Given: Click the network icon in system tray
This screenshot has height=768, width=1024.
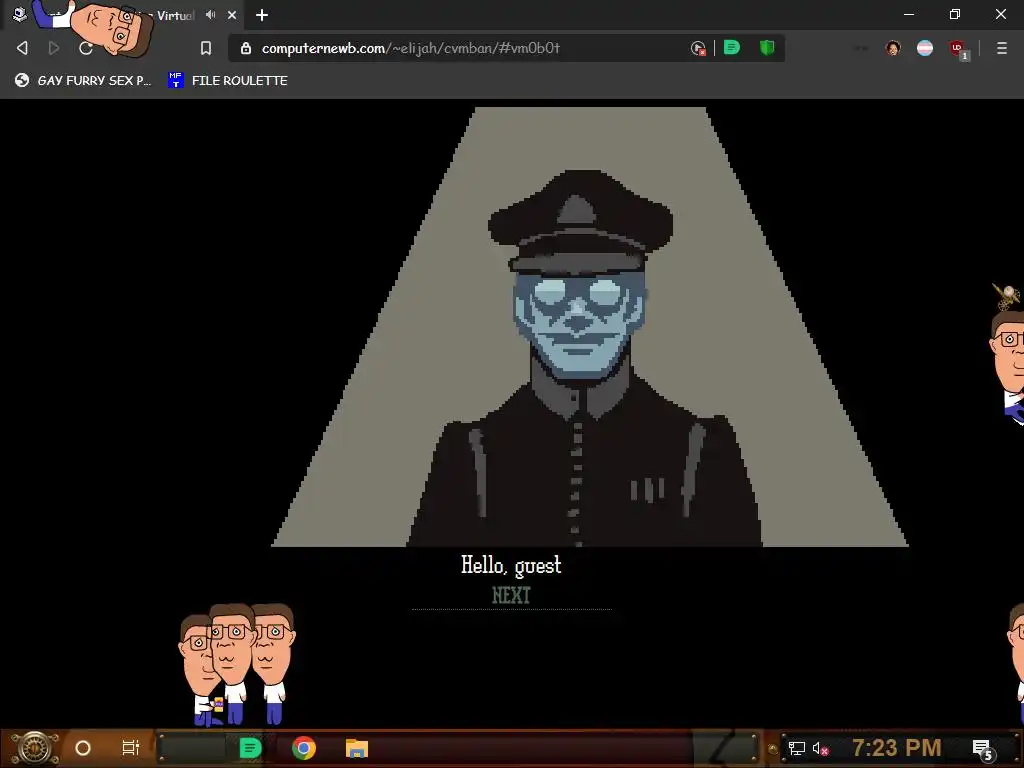Looking at the screenshot, I should (797, 748).
